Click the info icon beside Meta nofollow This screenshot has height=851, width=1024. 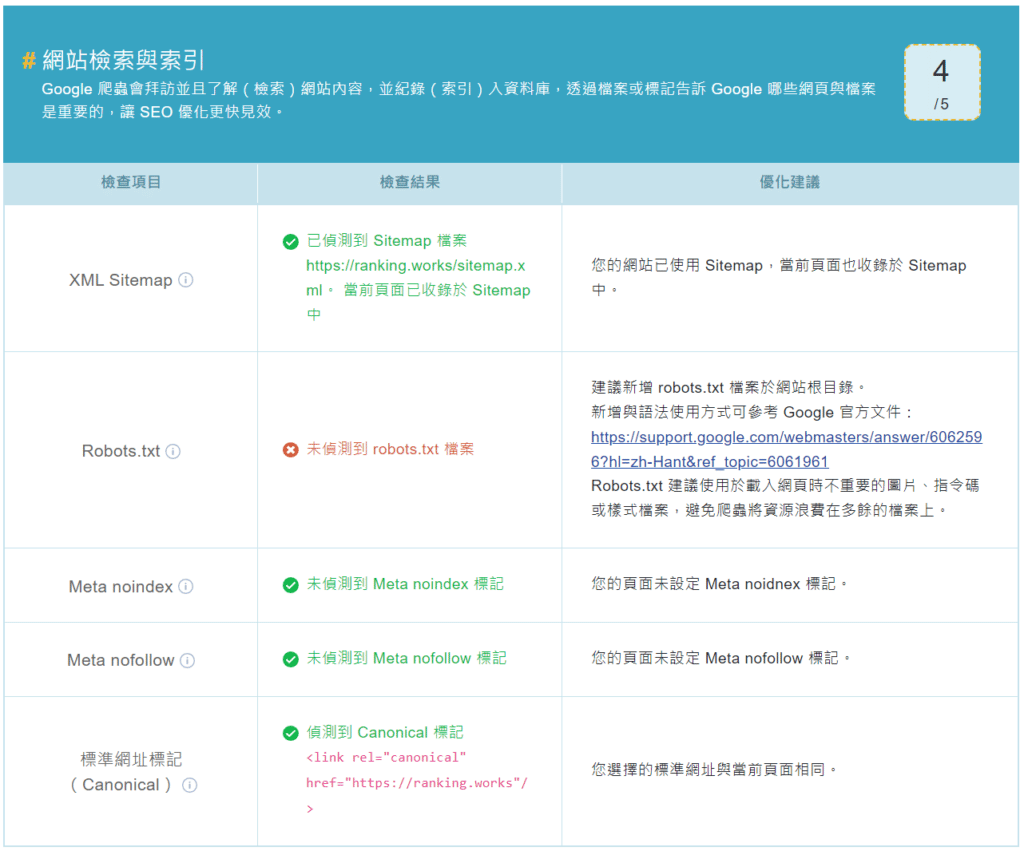tap(187, 660)
